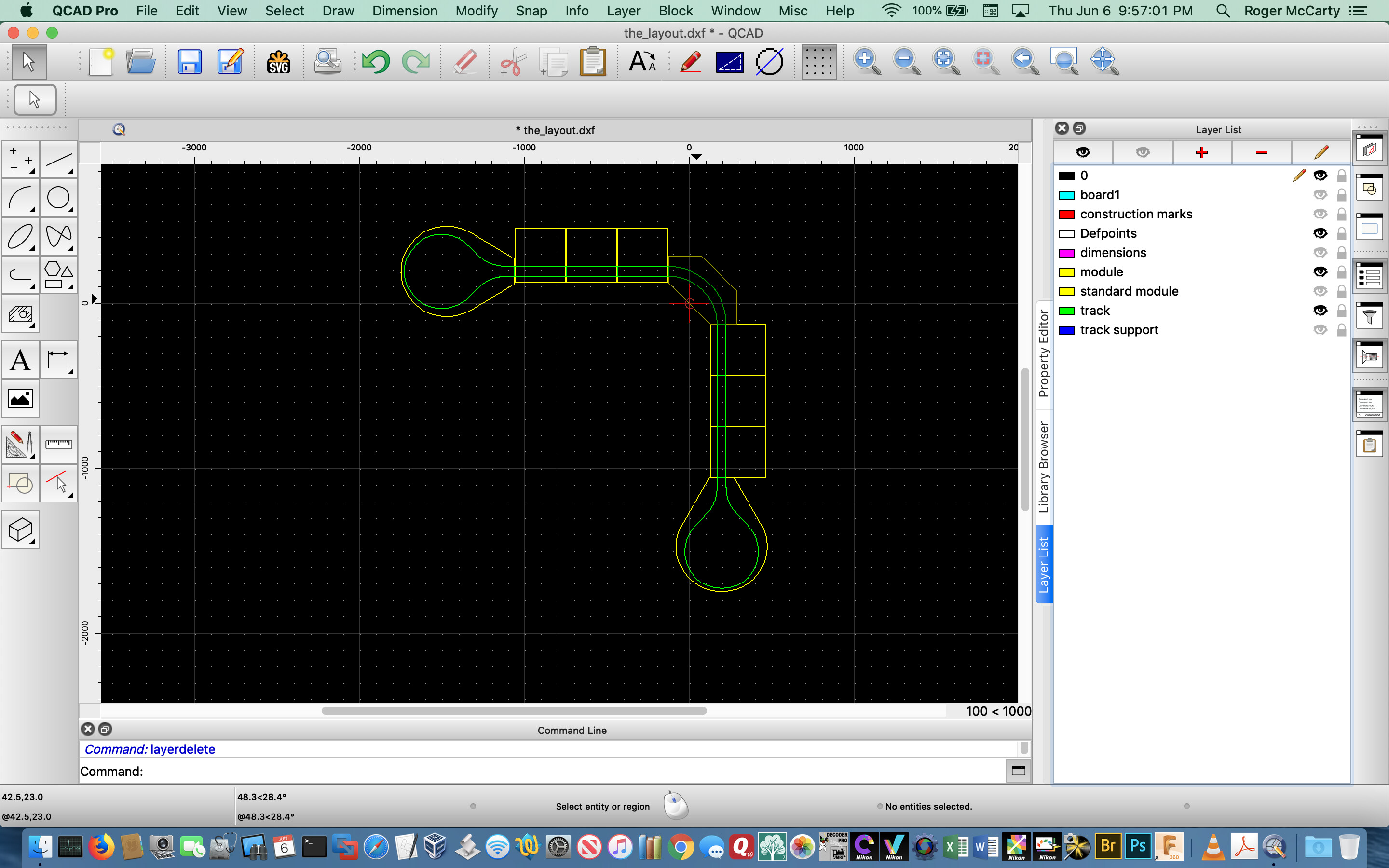Show all layers with eye button

tap(1083, 152)
